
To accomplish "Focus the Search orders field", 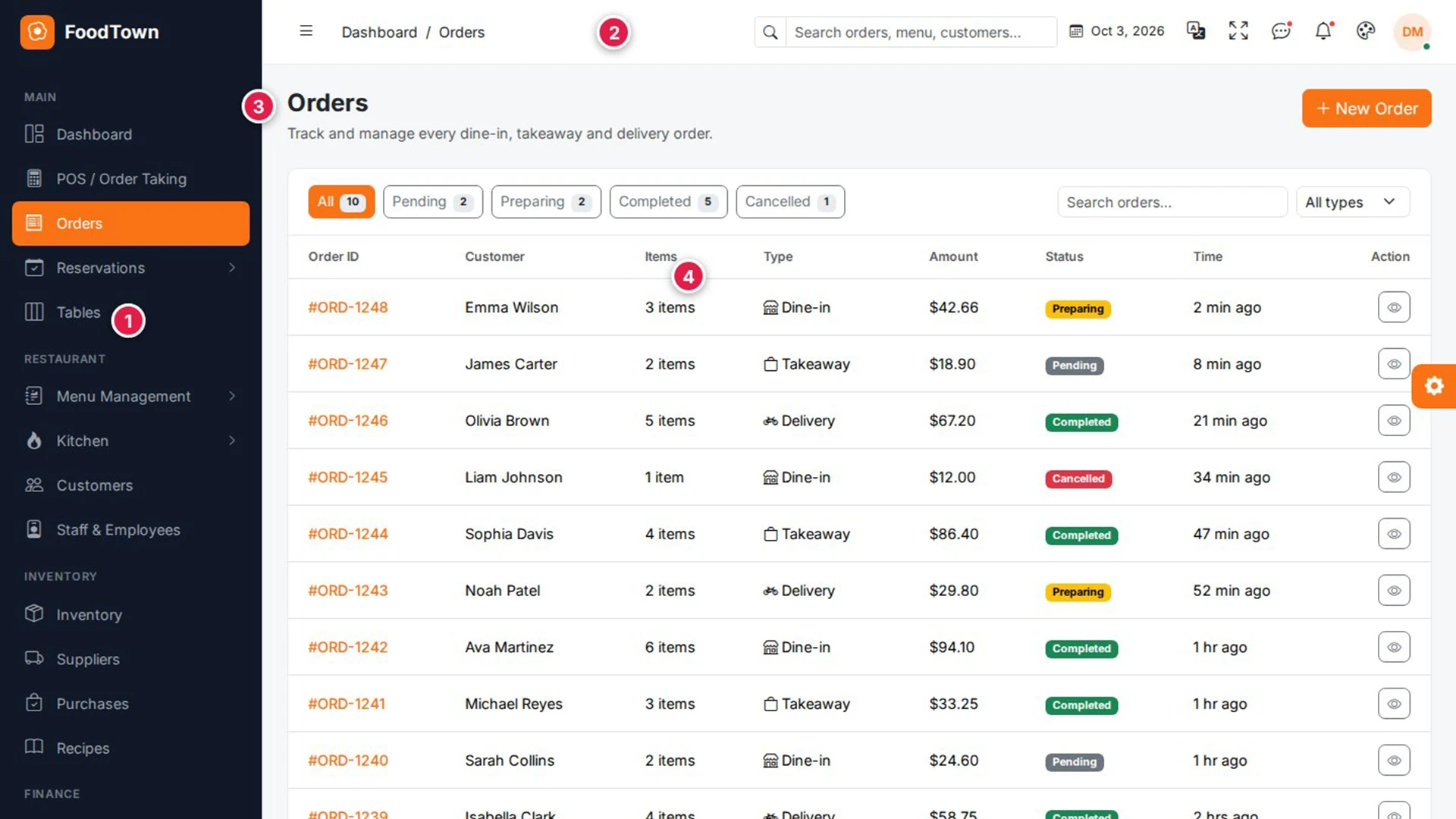I will 1172,202.
